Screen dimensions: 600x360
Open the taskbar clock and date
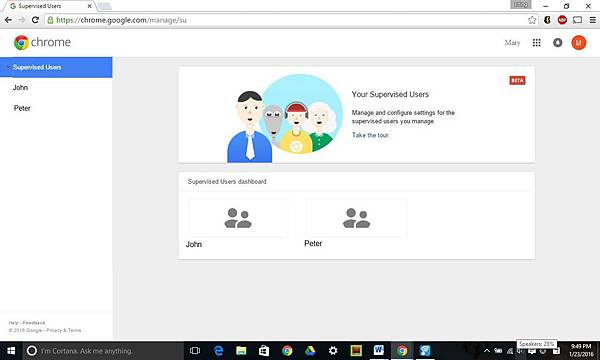pyautogui.click(x=581, y=351)
